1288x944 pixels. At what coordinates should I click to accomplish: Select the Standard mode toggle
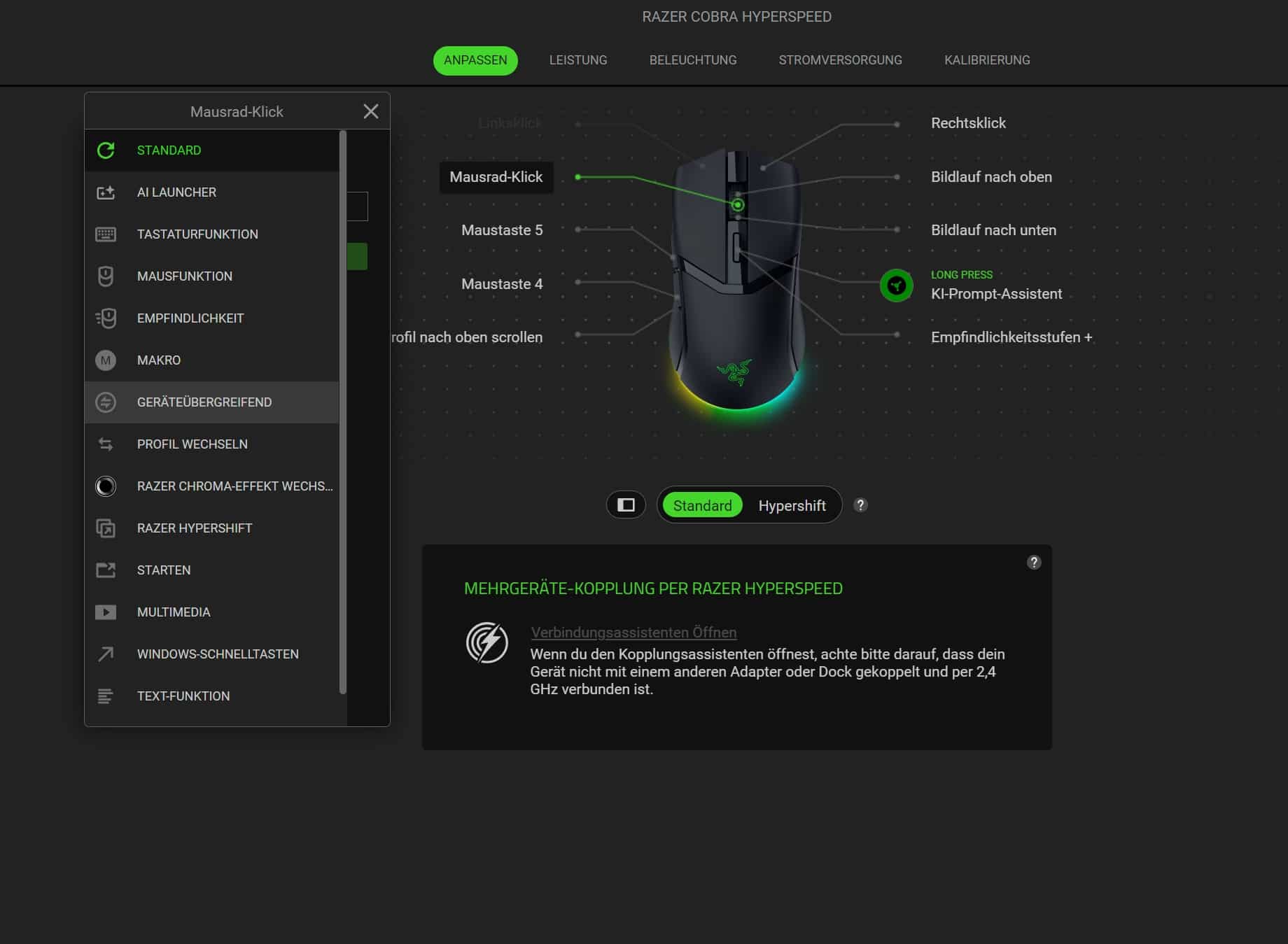pos(702,506)
